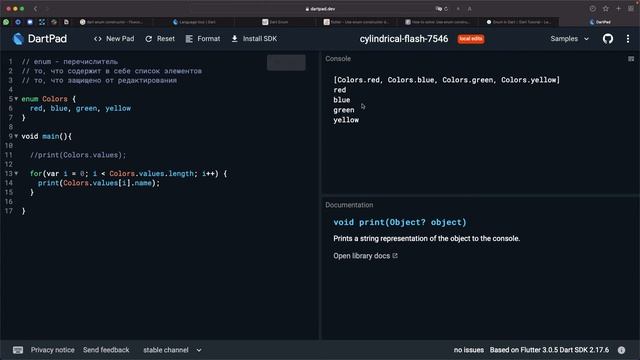Viewport: 640px width, 360px height.
Task: Click the commented //print(Colors.values) line
Action: (x=78, y=155)
